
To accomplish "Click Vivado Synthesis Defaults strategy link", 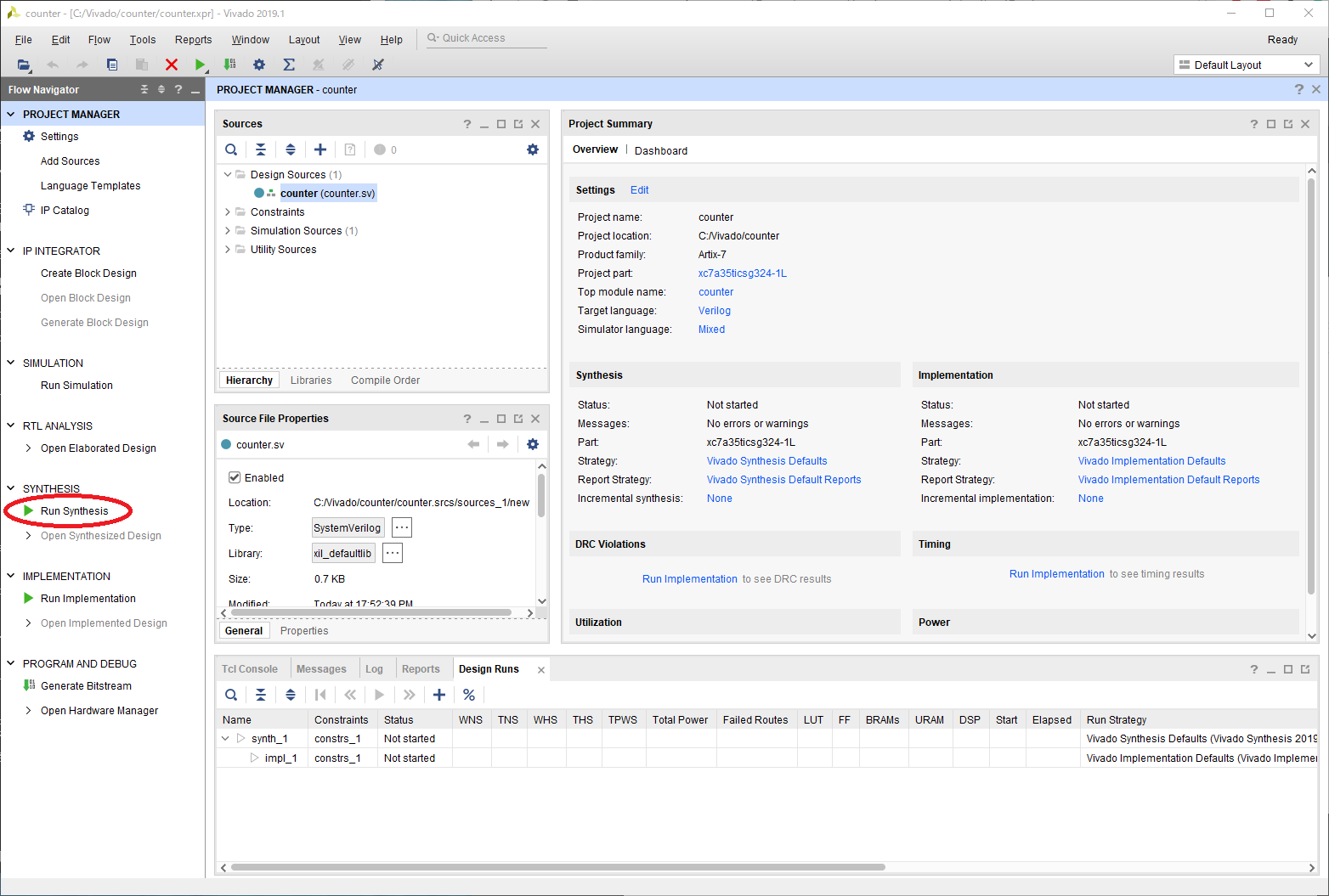I will pyautogui.click(x=766, y=461).
